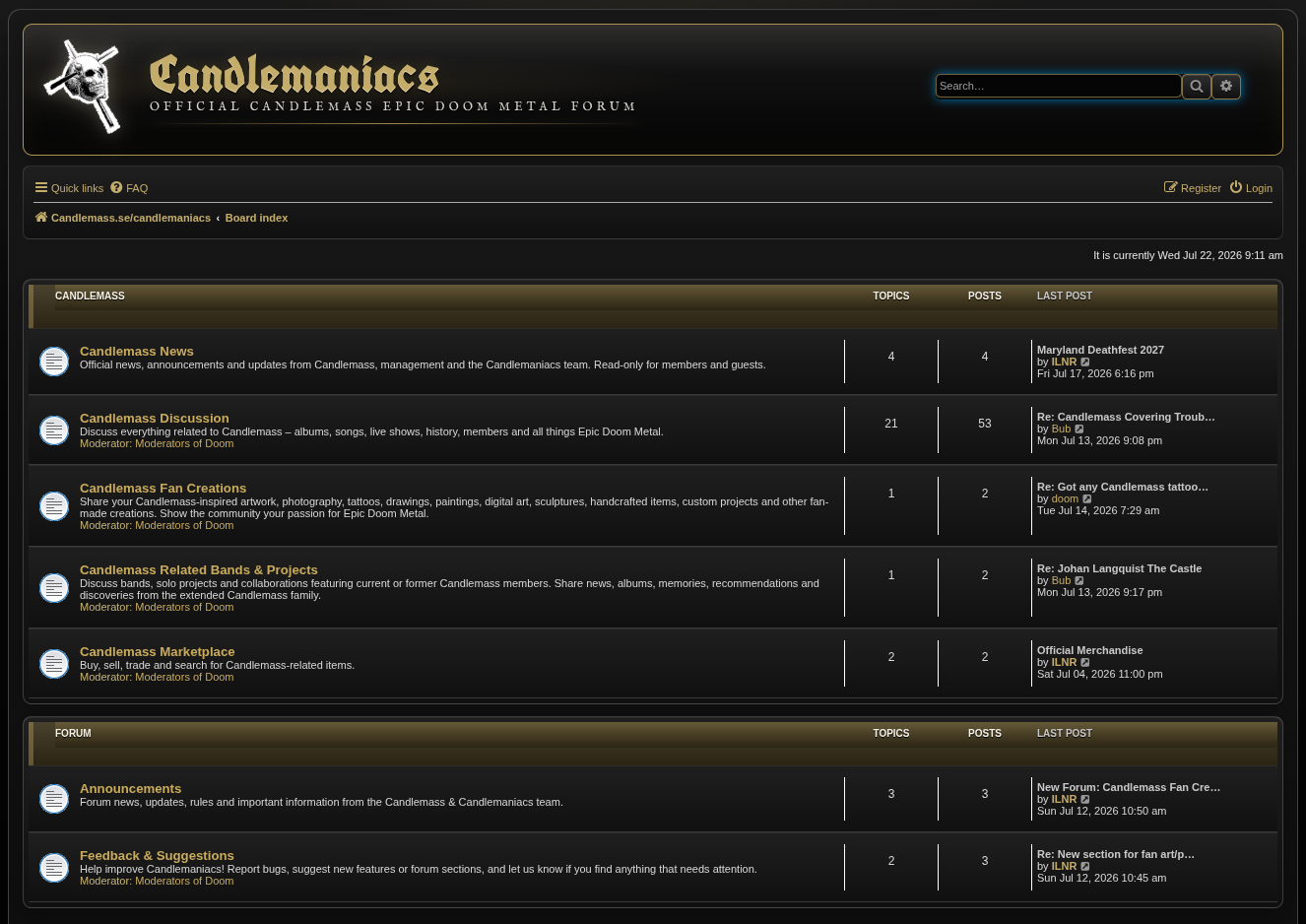
Task: Click the date 'Fri Jul 17, 2026 6:16 pm'
Action: point(1095,374)
